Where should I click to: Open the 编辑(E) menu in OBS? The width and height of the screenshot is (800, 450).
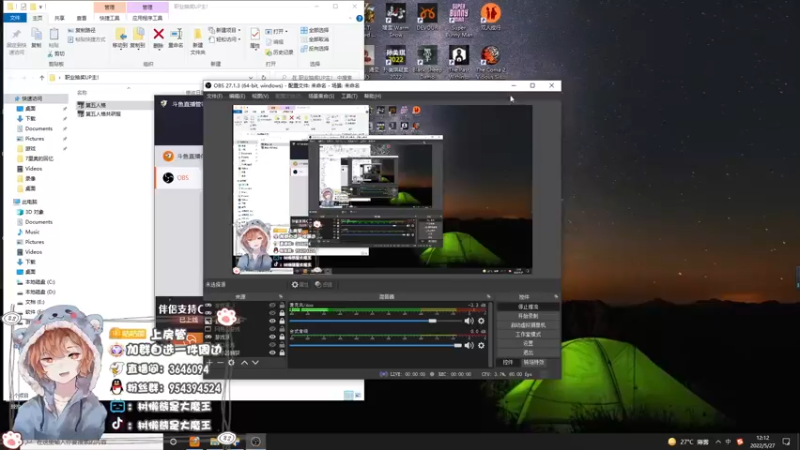[x=237, y=96]
